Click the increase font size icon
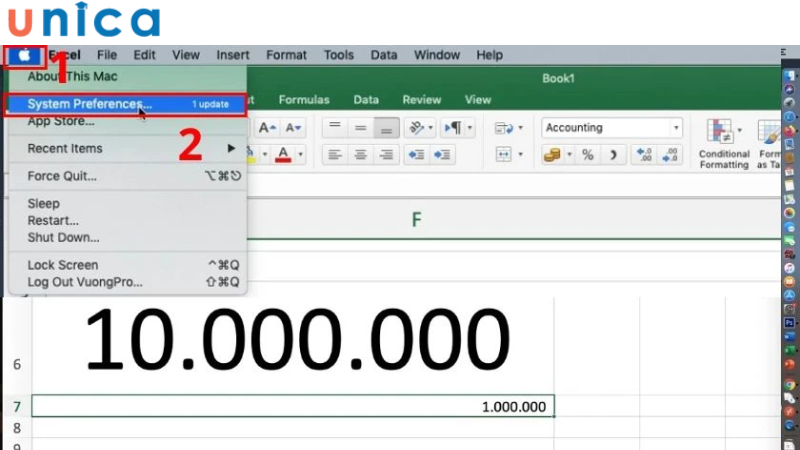 [x=267, y=128]
